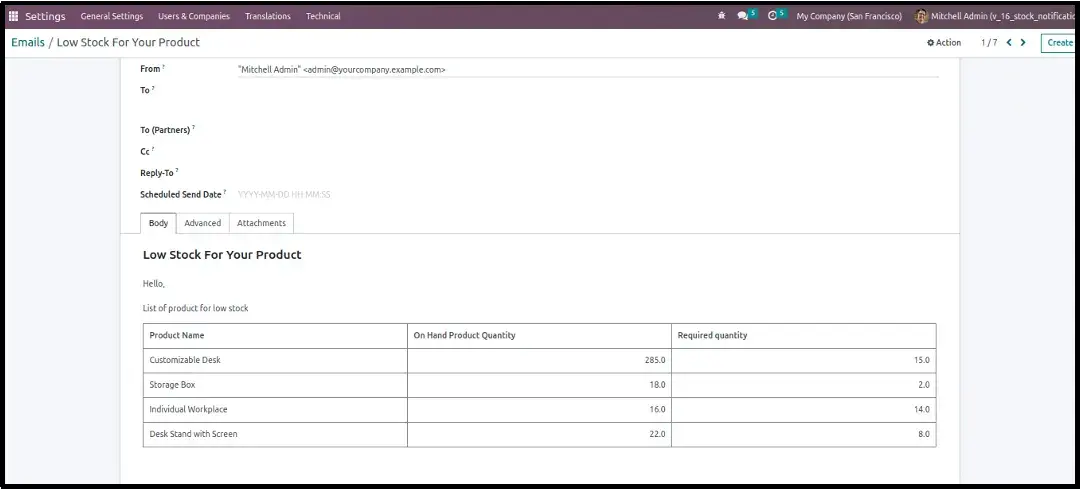Click the 285.0 on-hand value
Screen dimensions: 1080x489
click(x=655, y=360)
